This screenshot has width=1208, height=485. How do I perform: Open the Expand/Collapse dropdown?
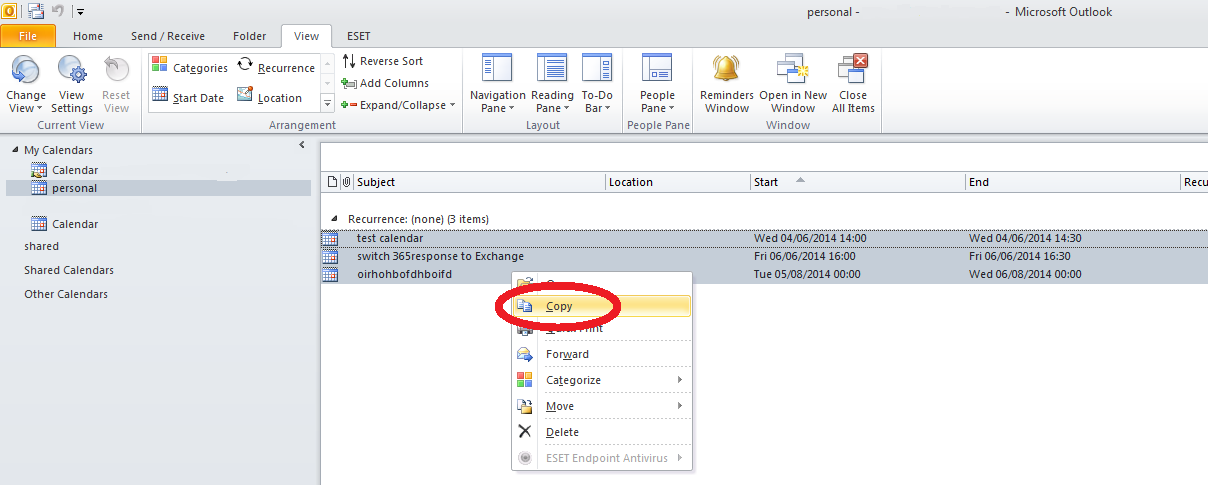pos(398,105)
